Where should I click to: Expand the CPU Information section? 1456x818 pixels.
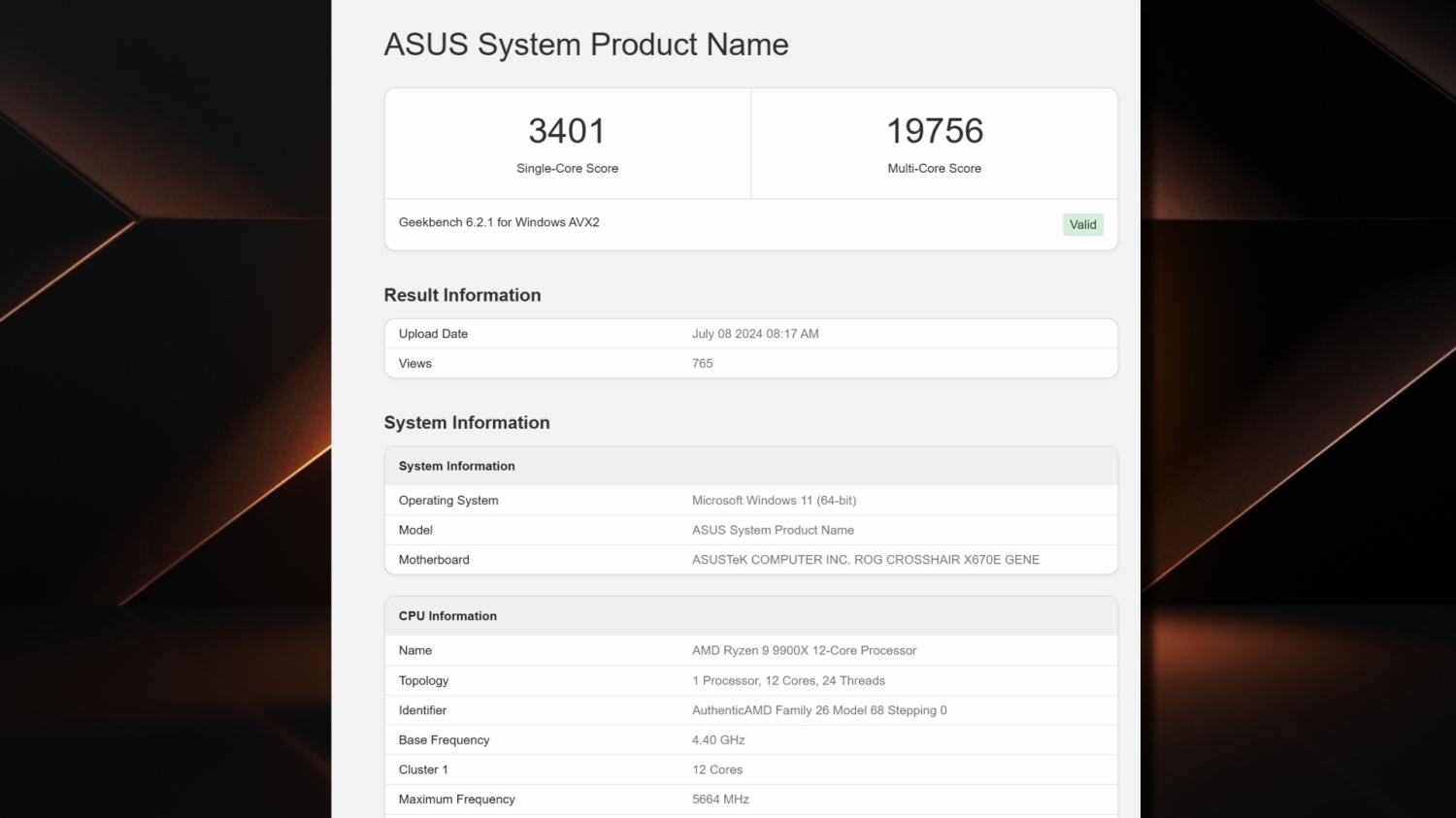point(447,615)
